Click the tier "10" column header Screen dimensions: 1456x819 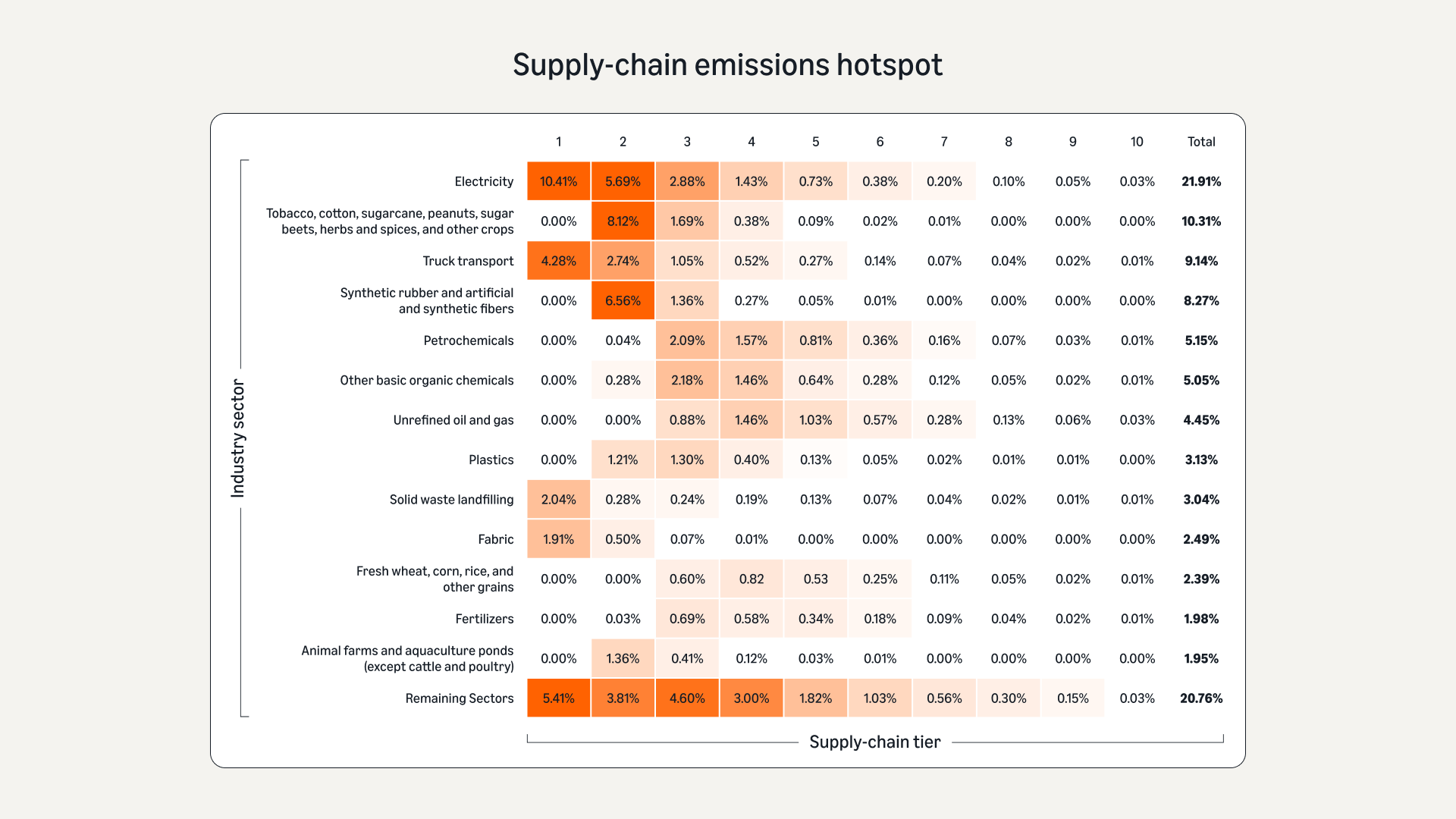point(1137,142)
